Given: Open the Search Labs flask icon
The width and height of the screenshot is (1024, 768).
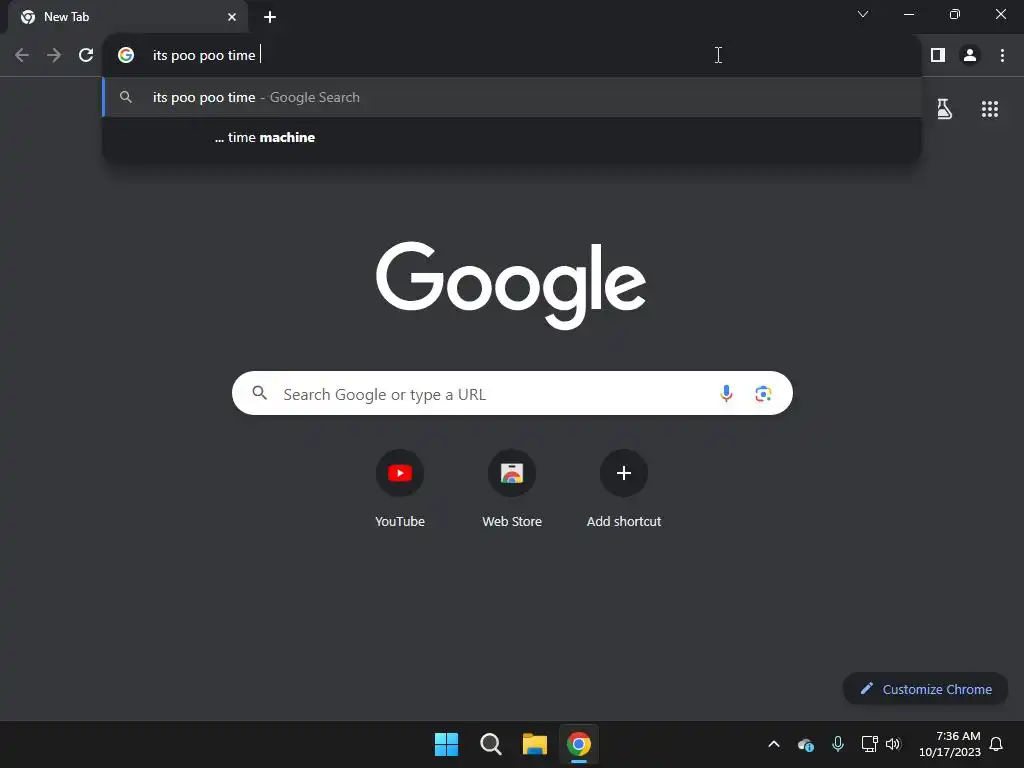Looking at the screenshot, I should point(944,109).
